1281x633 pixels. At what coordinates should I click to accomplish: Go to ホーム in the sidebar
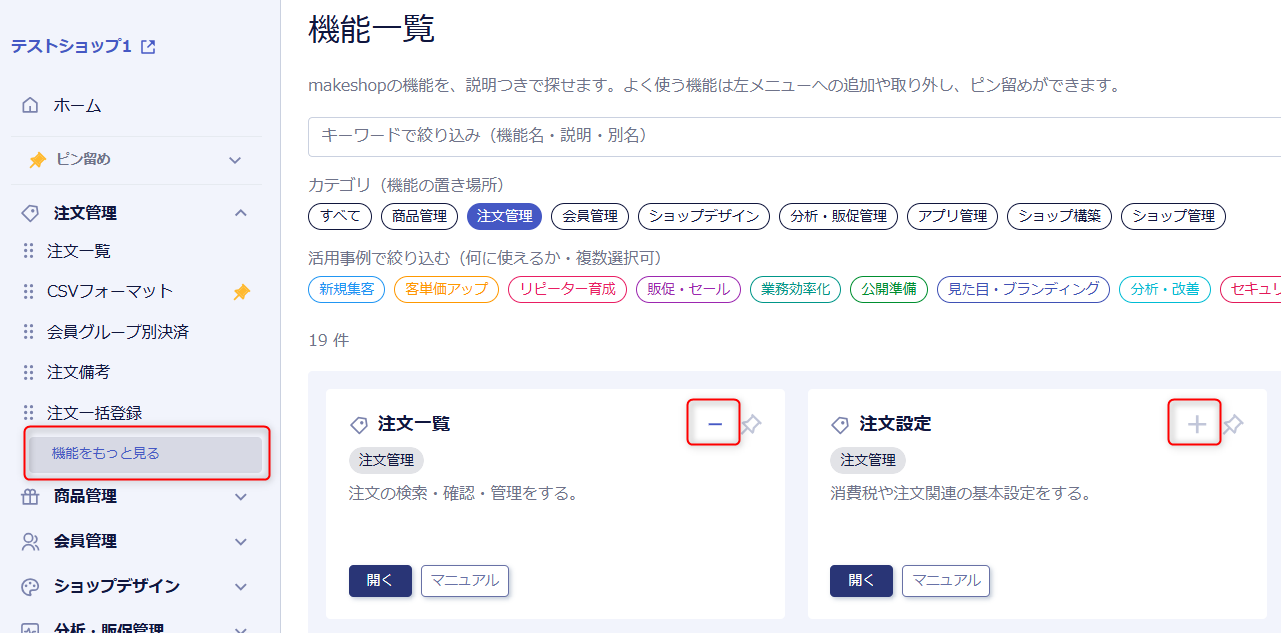pos(77,105)
